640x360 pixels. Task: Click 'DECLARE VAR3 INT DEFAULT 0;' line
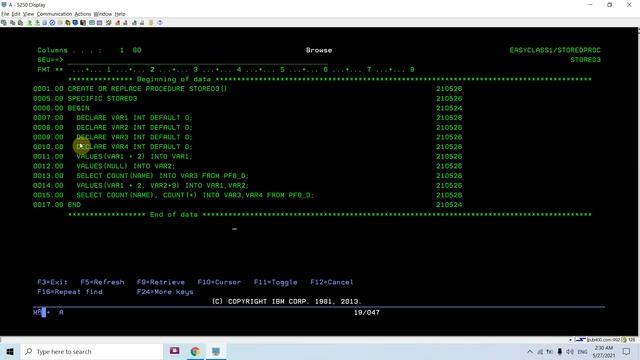(134, 137)
